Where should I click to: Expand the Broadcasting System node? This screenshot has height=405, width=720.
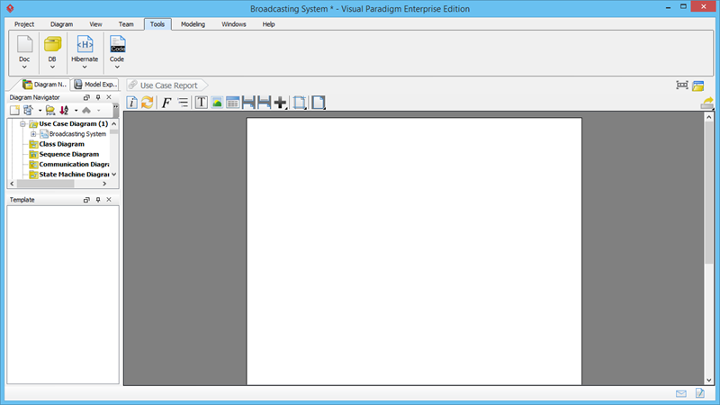(34, 134)
